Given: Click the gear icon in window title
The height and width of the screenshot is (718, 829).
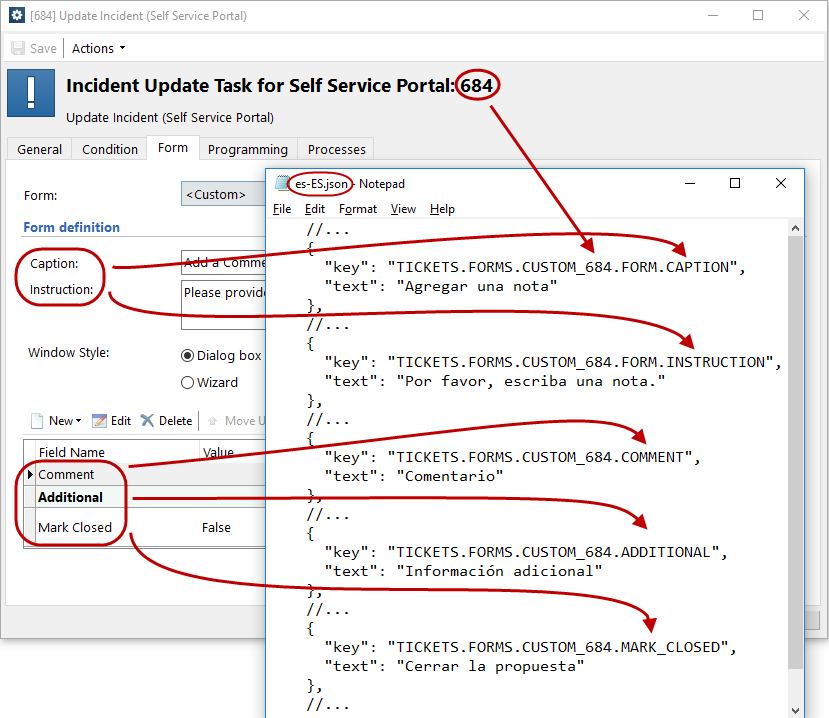Looking at the screenshot, I should click(17, 15).
